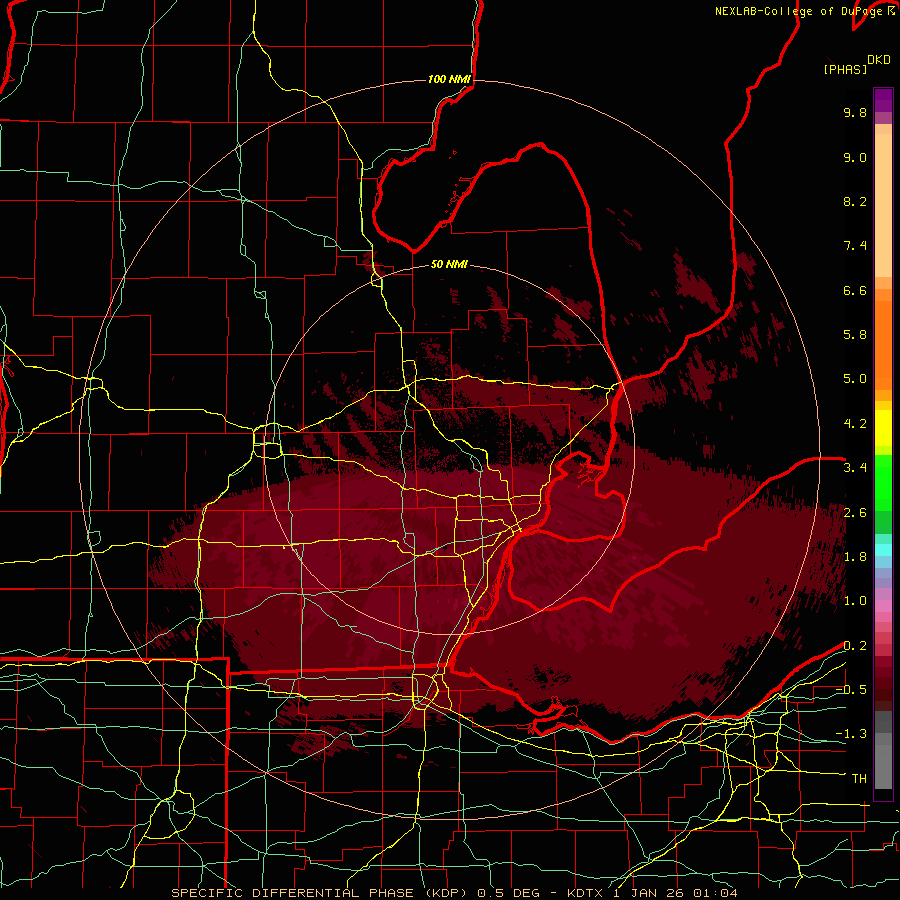Click the bright green band on the color bar
The width and height of the screenshot is (900, 900).
pyautogui.click(x=883, y=481)
